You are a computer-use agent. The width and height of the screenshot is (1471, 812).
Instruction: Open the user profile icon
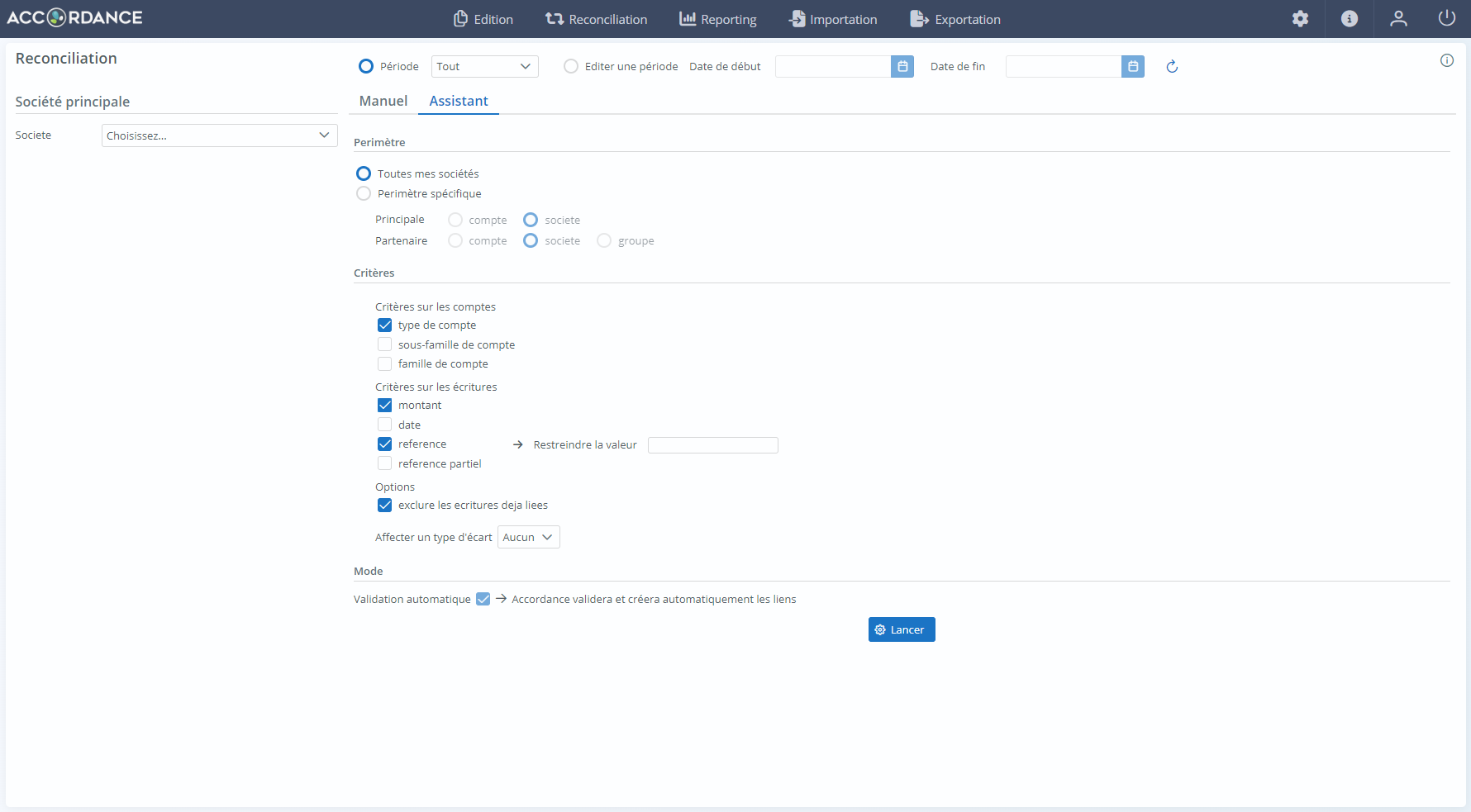(1398, 18)
